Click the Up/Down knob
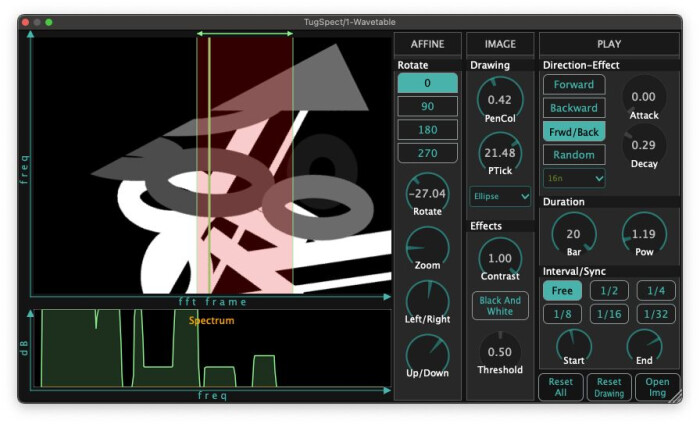The height and width of the screenshot is (424, 700). click(x=427, y=355)
